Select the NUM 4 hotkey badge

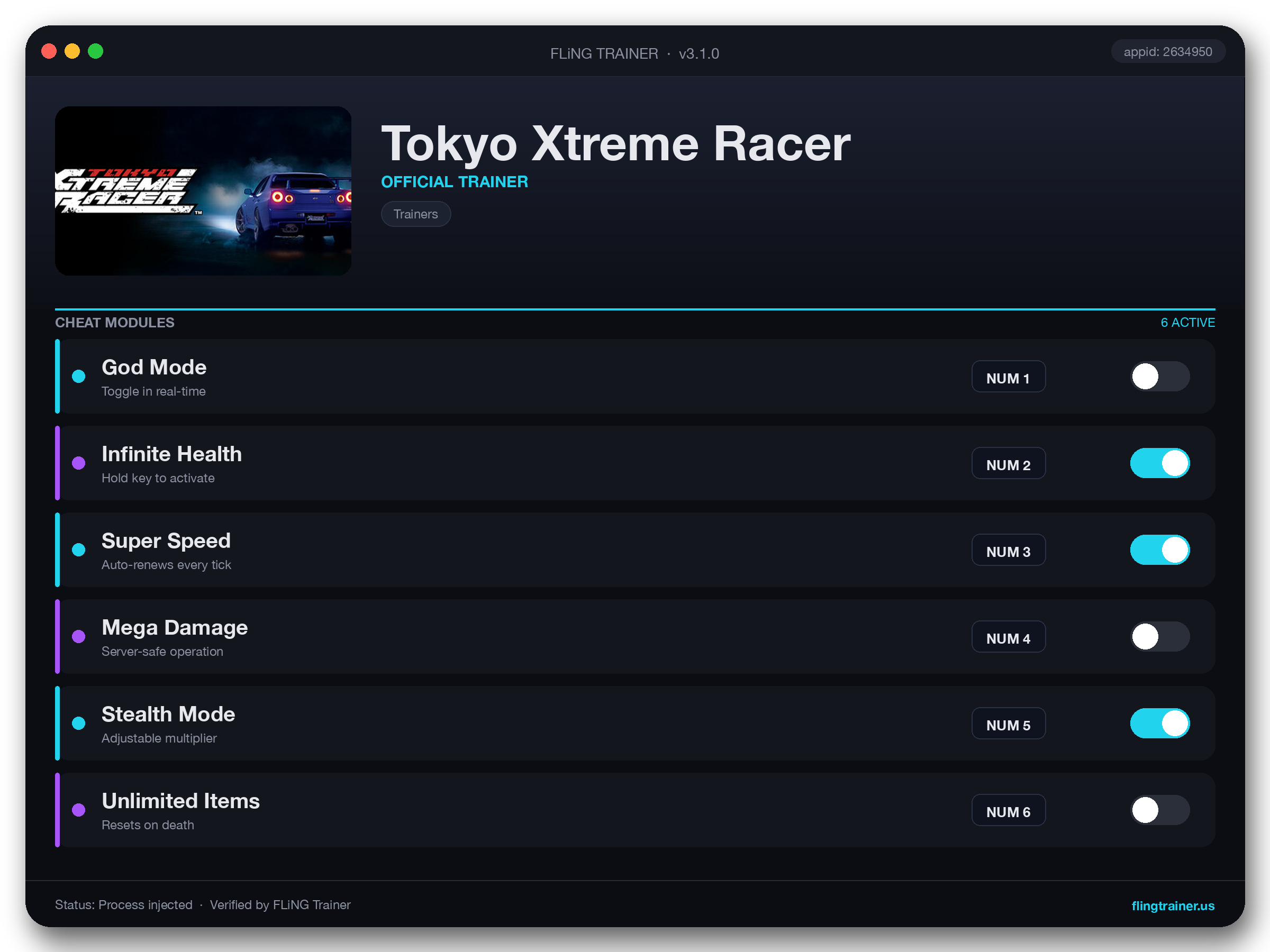click(x=1008, y=637)
